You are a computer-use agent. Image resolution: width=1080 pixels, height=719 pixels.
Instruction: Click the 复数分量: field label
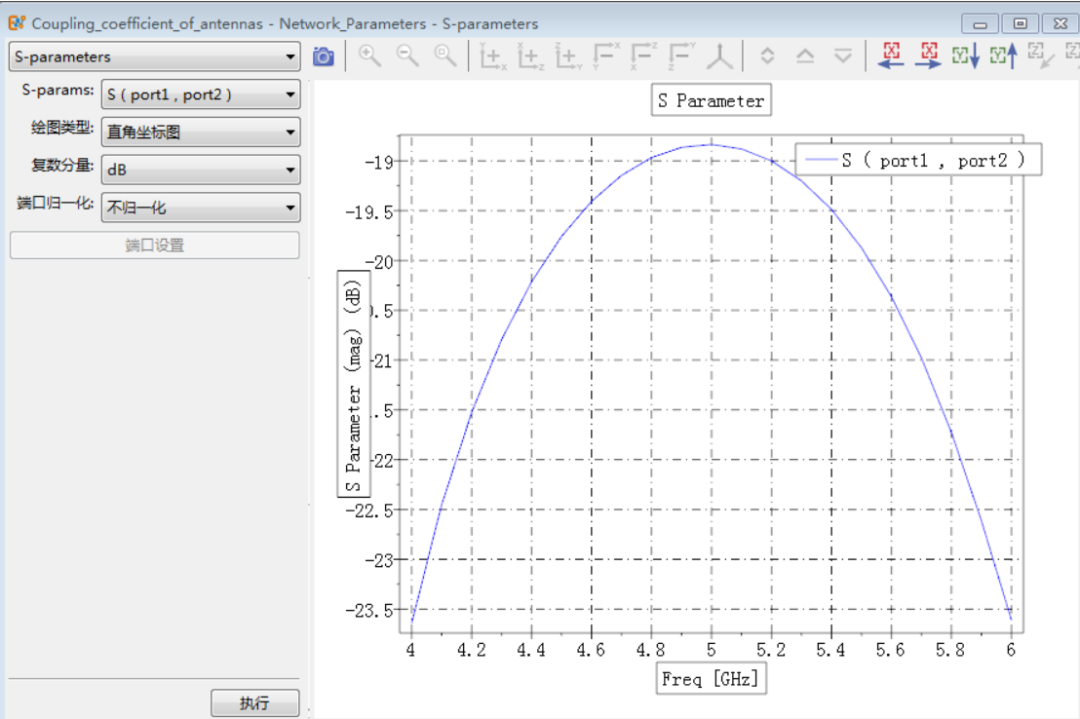[62, 165]
